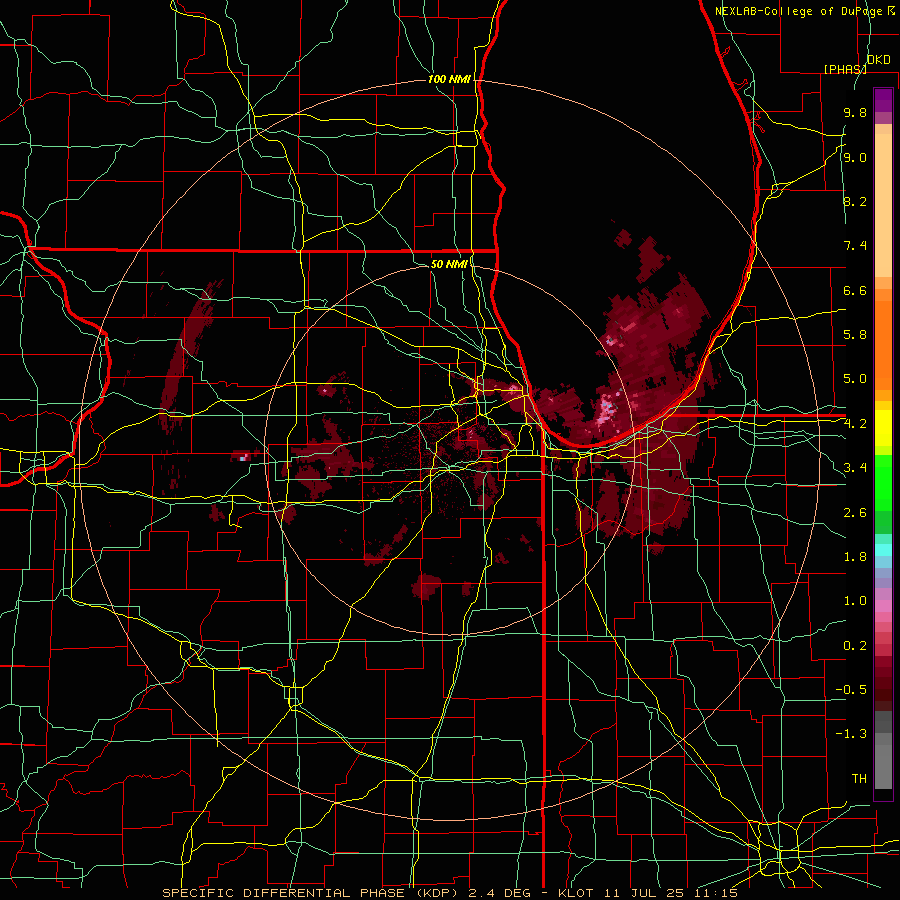Click the 3.4 legend value

tap(855, 468)
